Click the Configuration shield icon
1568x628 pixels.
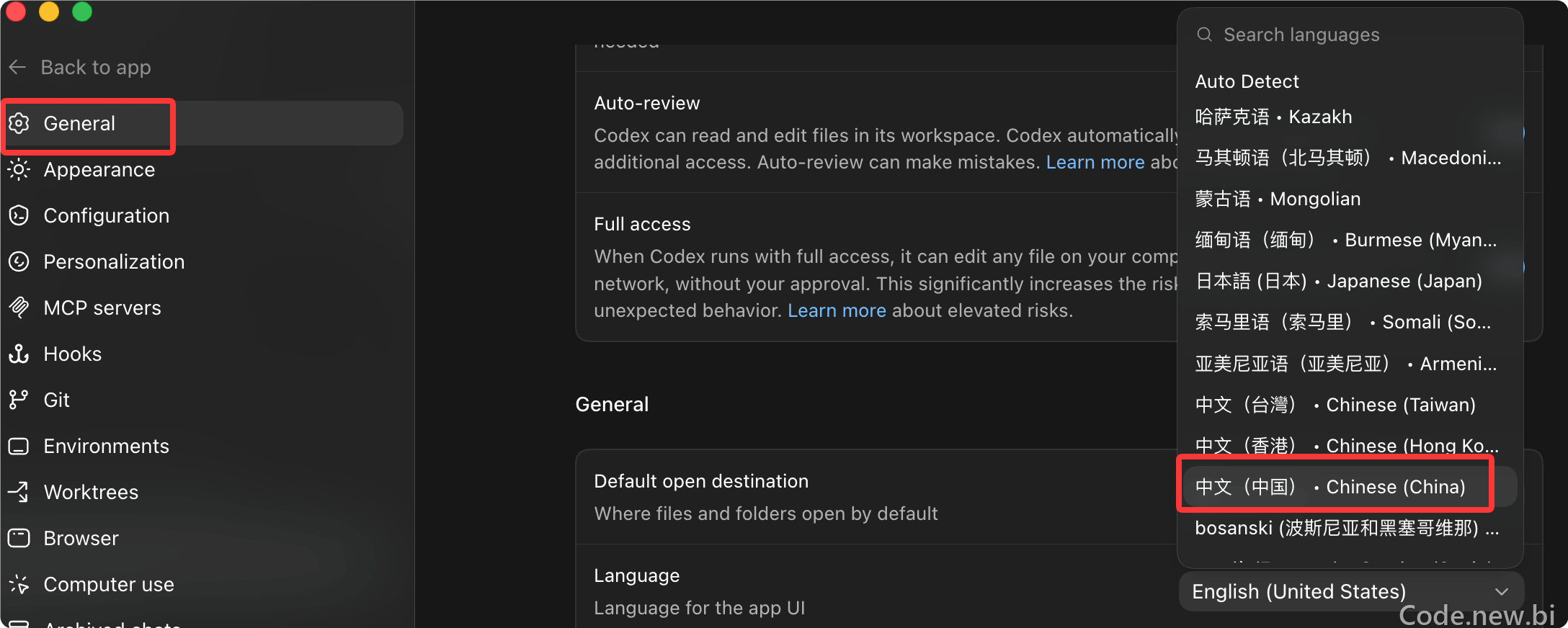[19, 216]
